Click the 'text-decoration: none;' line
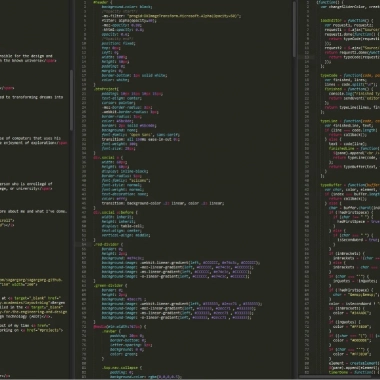380x380 pixels. (x=125, y=194)
